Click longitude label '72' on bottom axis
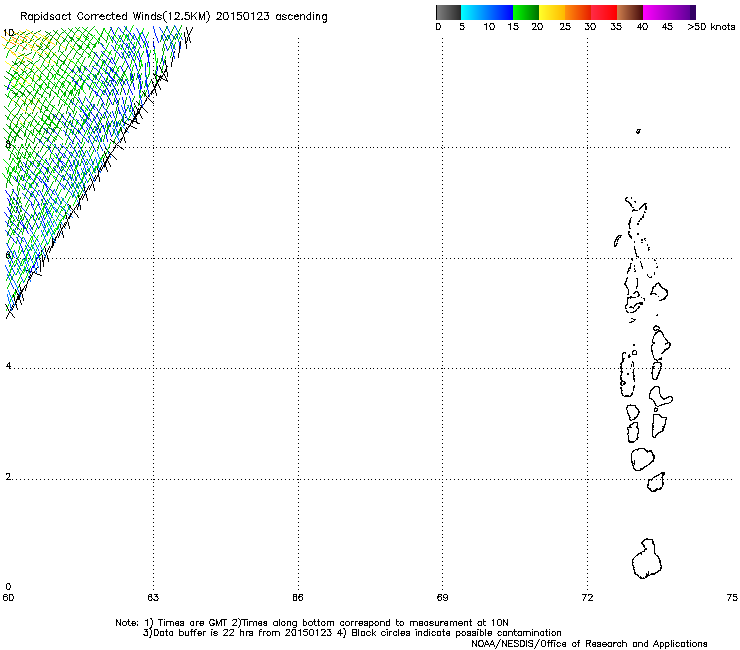The height and width of the screenshot is (650, 740). [587, 598]
